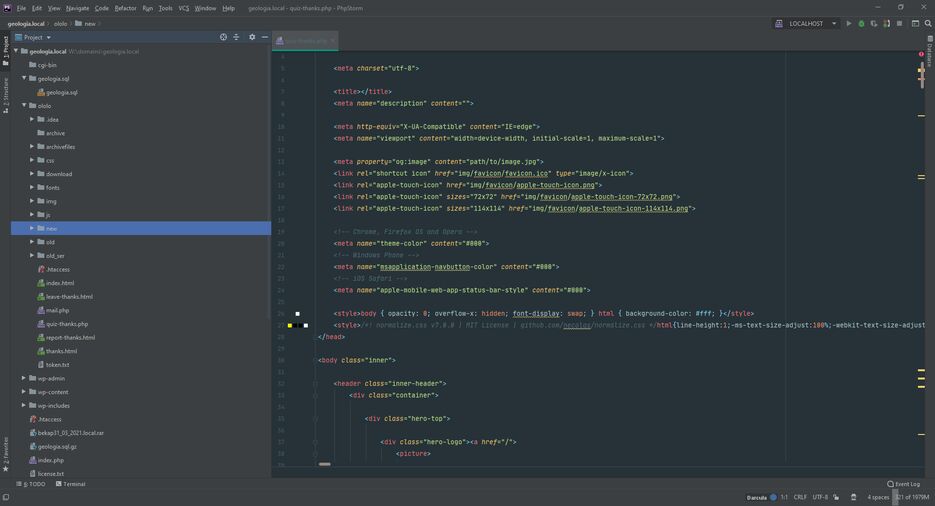
Task: Click the favicon.ico link in the code
Action: coord(526,173)
